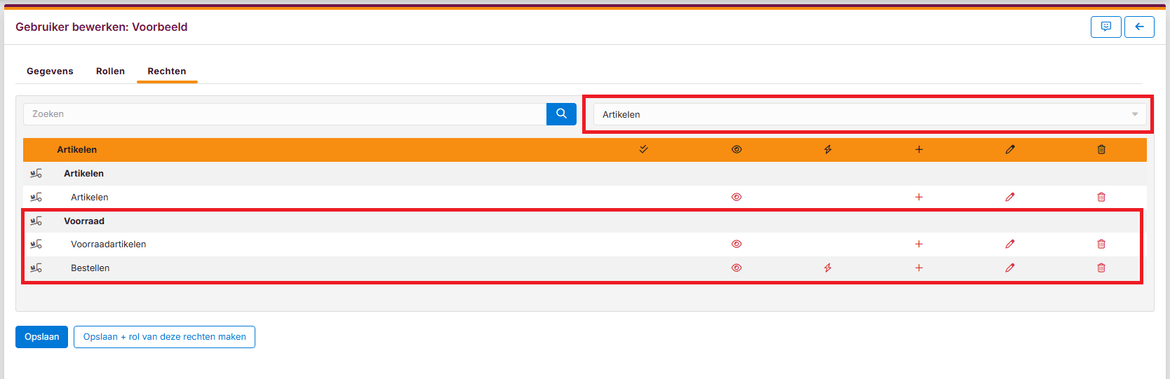
Task: Click the delete trash icon in Artikelen row
Action: (x=1101, y=197)
